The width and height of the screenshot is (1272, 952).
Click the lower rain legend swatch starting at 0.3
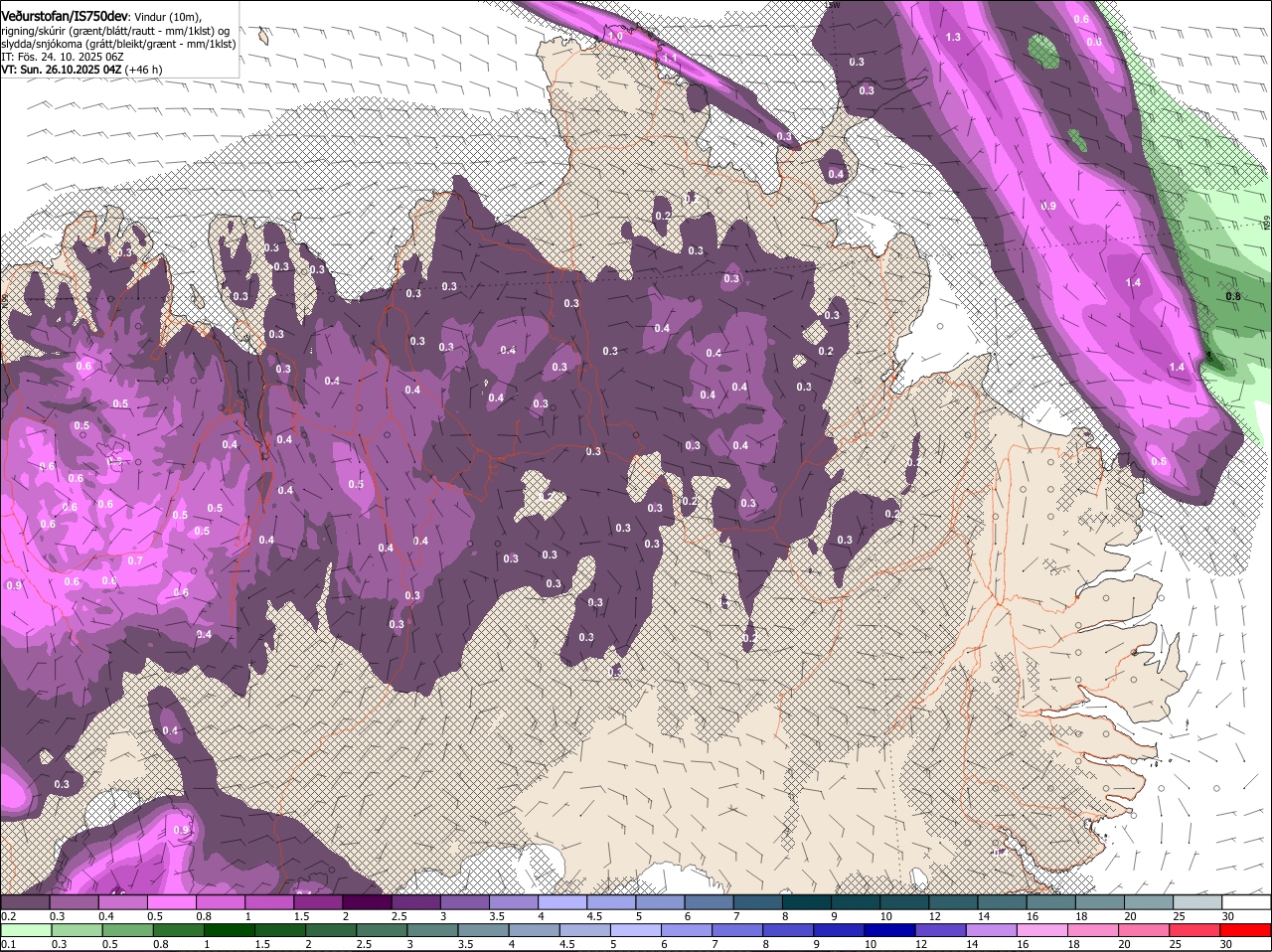[78, 929]
